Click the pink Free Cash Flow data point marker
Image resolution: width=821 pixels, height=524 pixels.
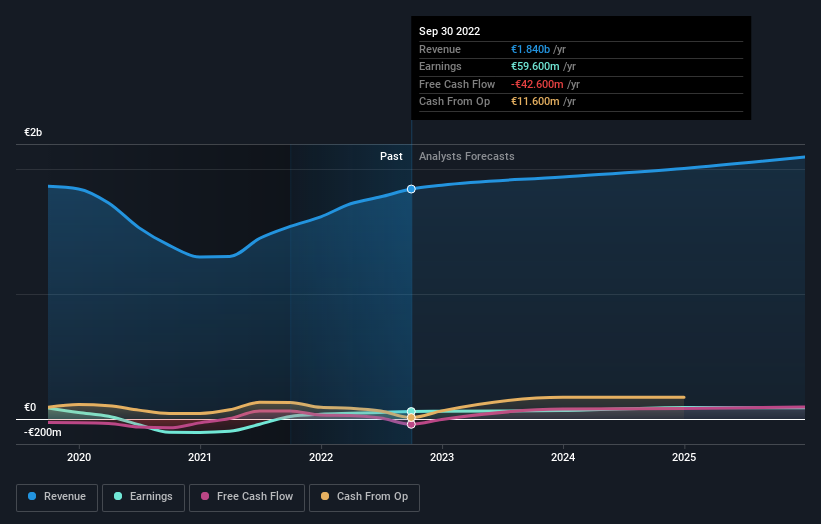coord(411,425)
